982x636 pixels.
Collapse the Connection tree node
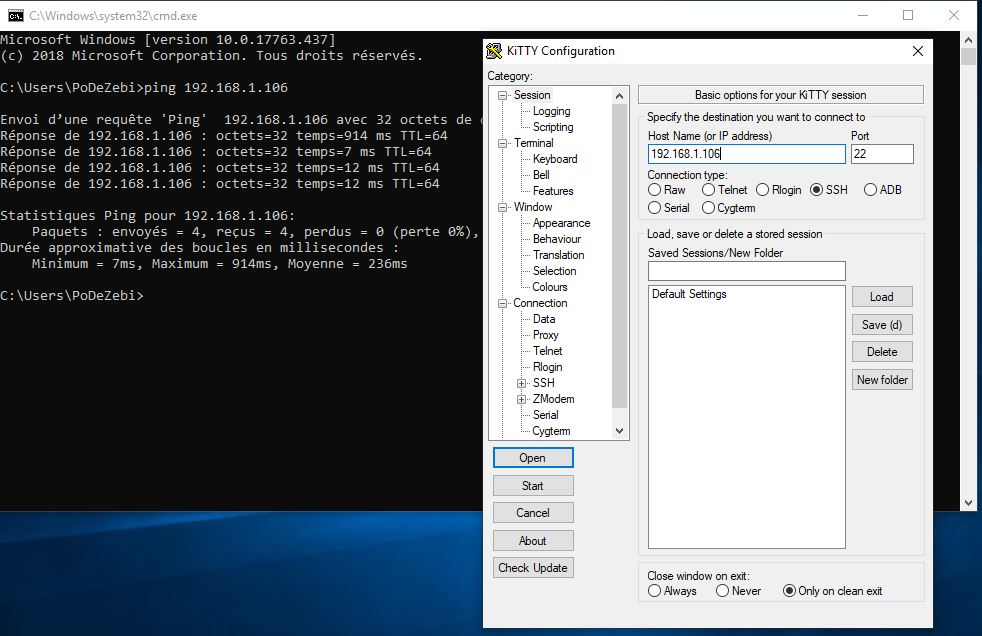point(502,304)
